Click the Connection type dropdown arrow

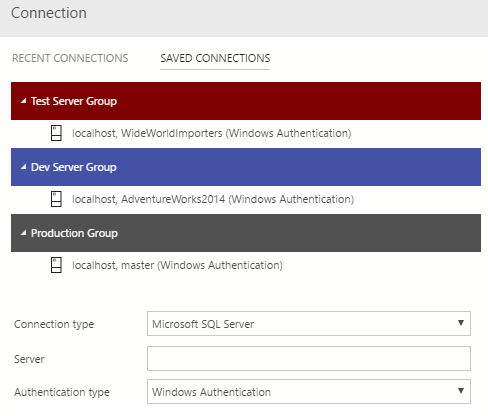click(461, 323)
